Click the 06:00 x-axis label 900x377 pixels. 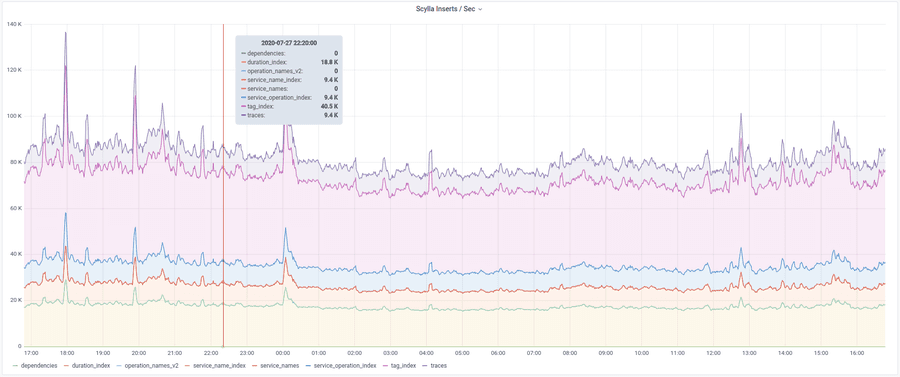(498, 353)
